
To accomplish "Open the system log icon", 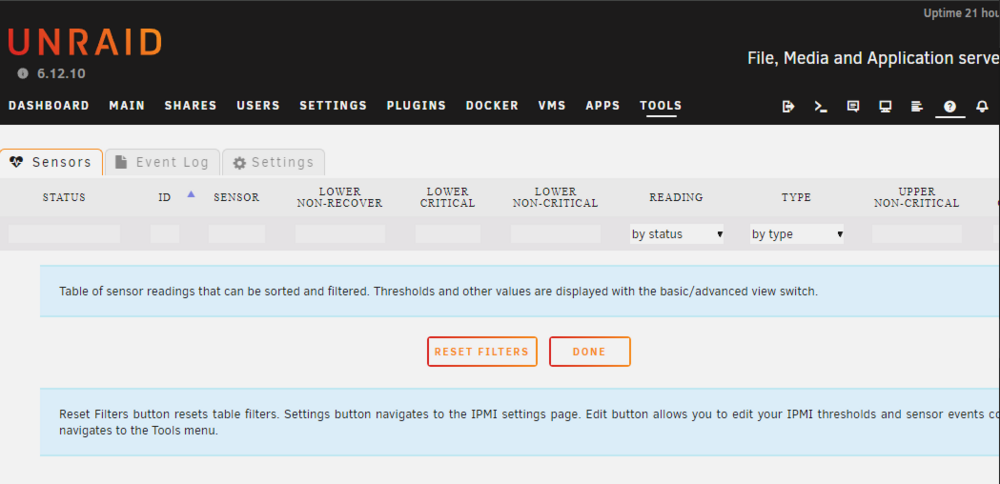I will pos(917,106).
